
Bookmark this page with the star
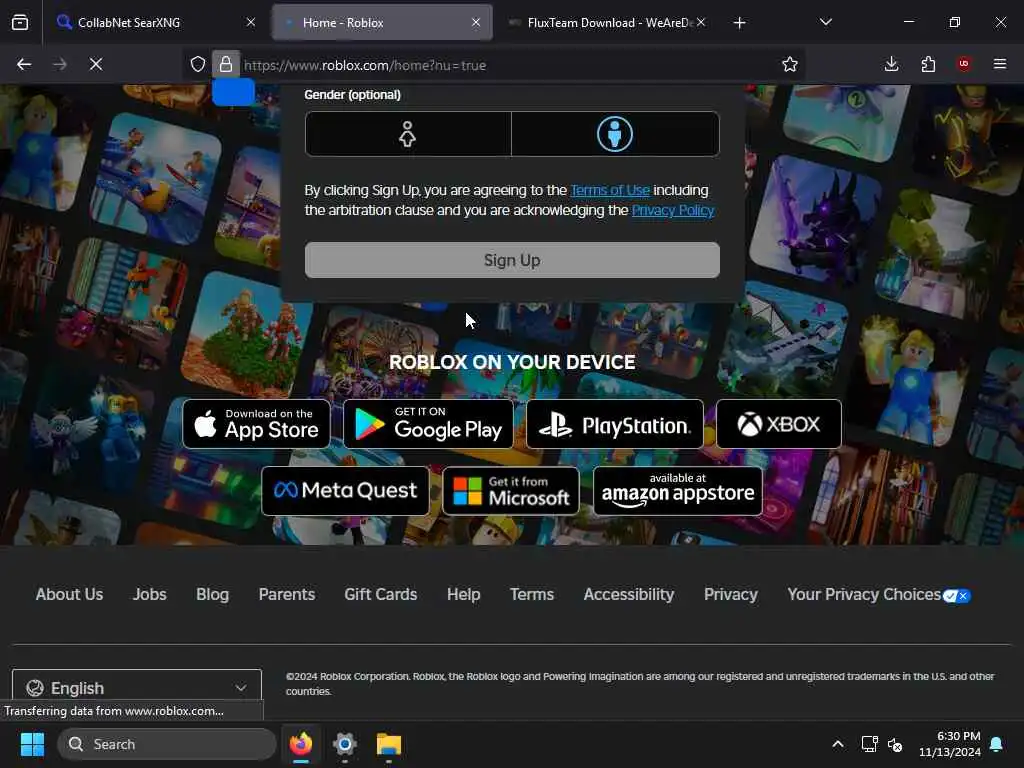(790, 64)
